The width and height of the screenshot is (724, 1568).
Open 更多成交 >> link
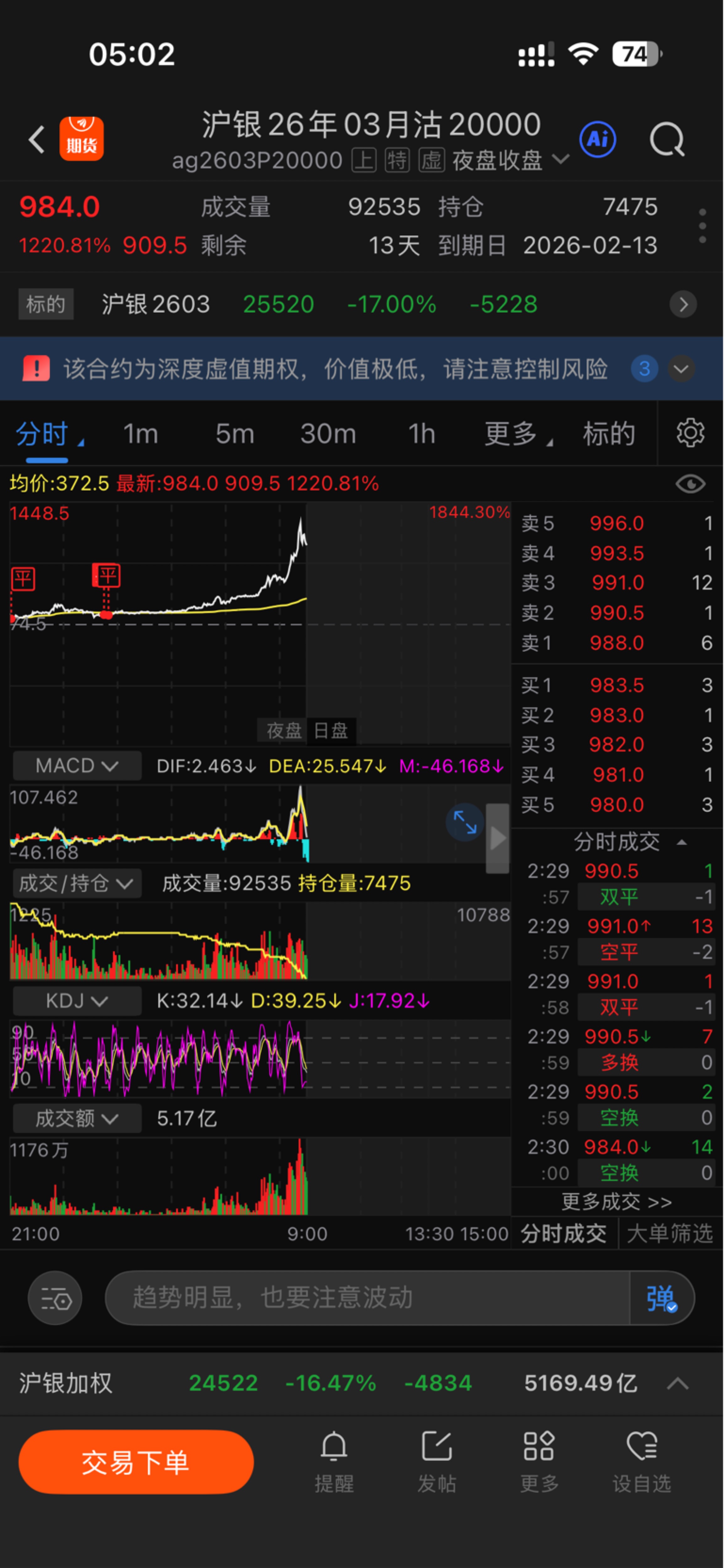[616, 1202]
